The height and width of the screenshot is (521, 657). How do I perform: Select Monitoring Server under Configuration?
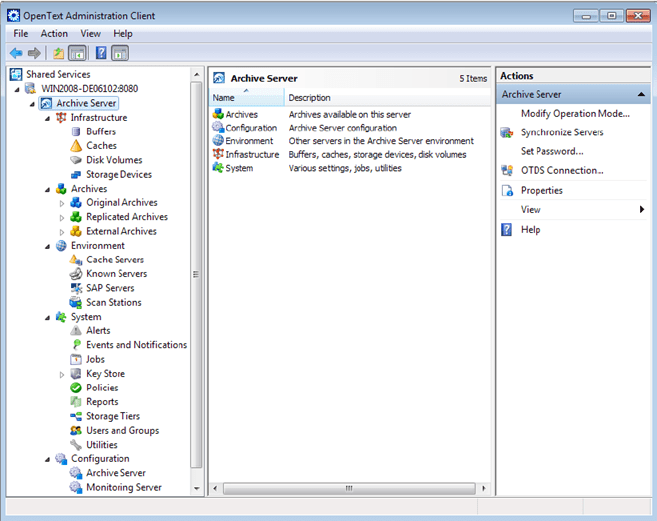click(x=124, y=487)
